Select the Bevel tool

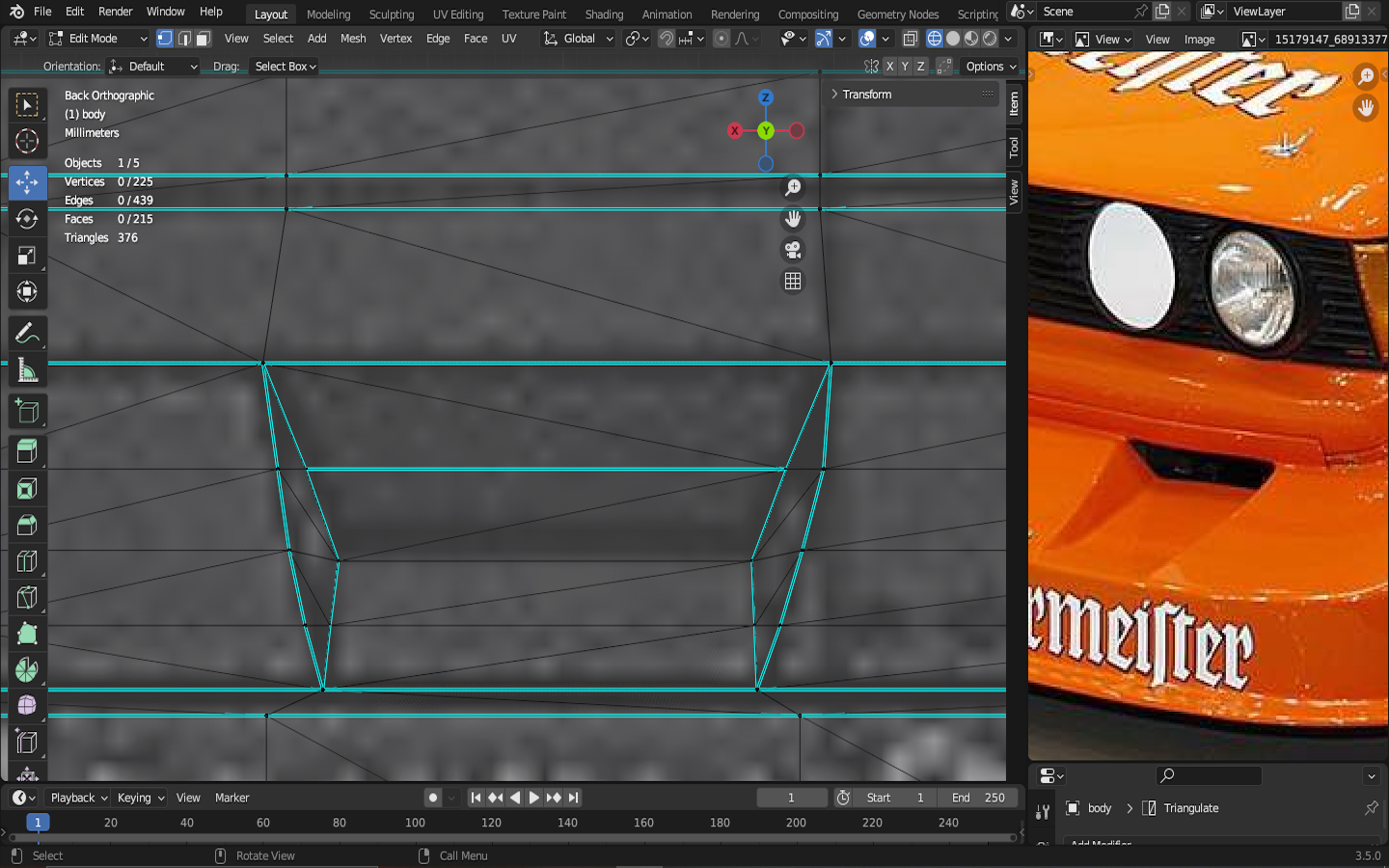click(27, 526)
